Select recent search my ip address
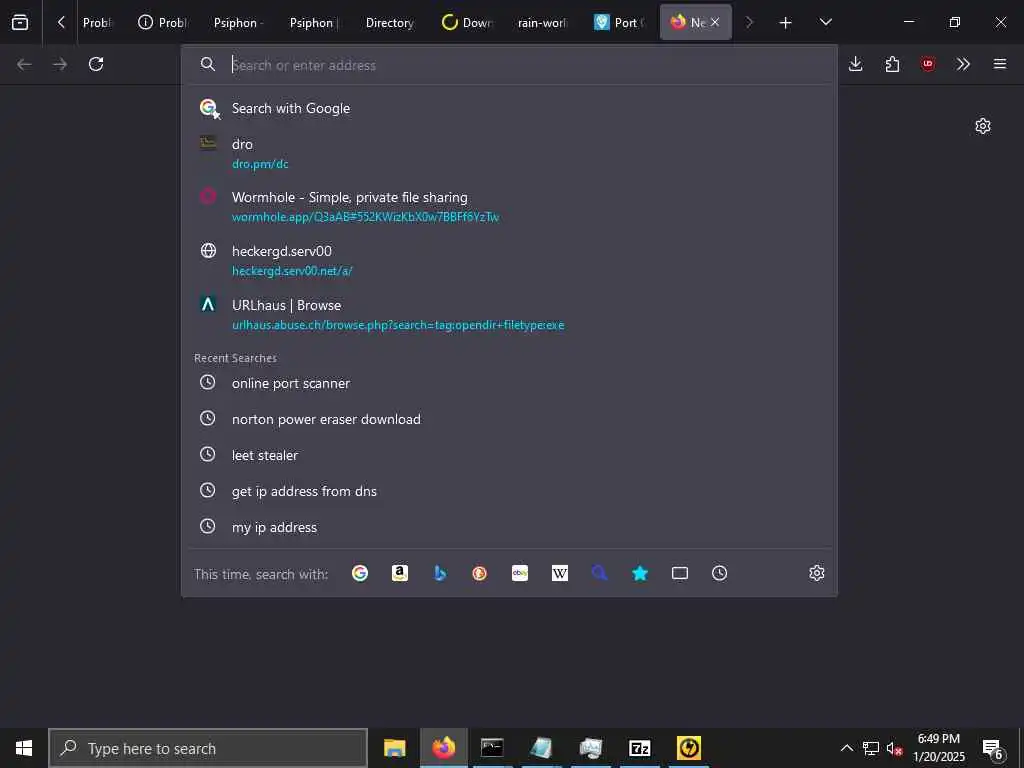Screen dimensions: 1024x768 [509, 527]
